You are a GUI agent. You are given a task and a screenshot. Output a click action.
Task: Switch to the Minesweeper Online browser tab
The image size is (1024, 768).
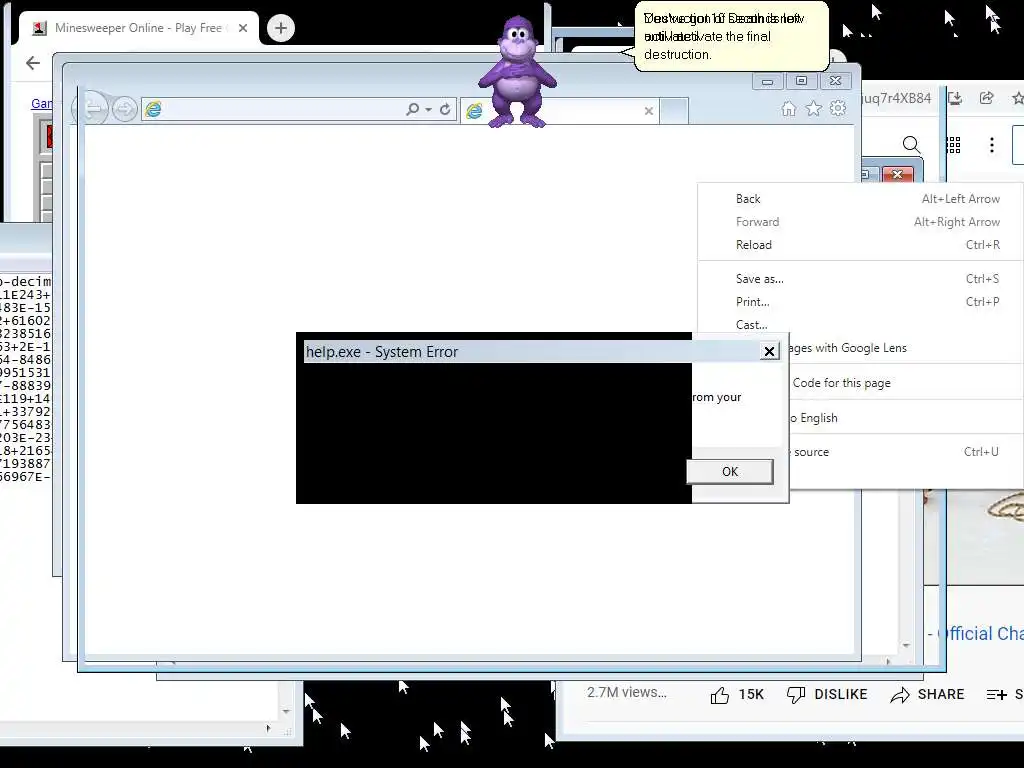point(138,28)
